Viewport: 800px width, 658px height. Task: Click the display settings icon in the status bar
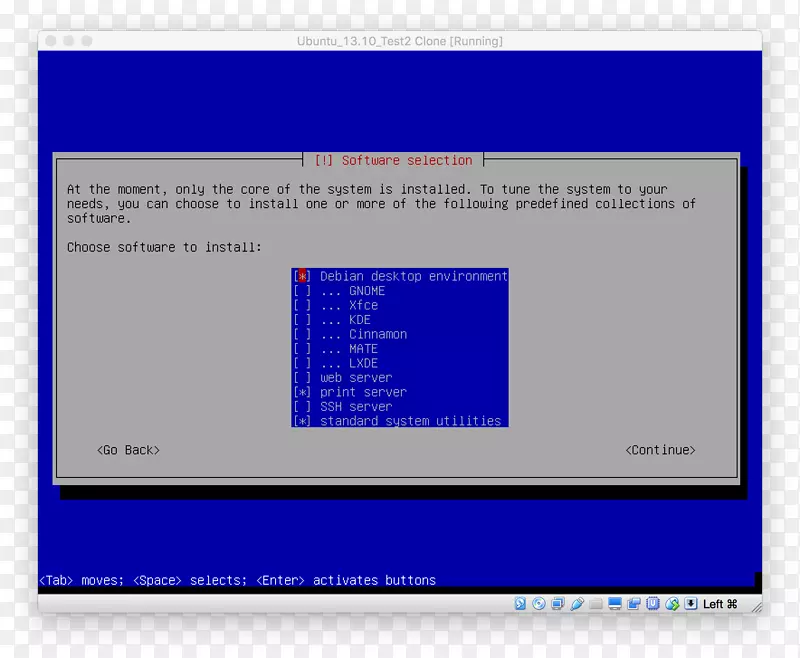614,604
